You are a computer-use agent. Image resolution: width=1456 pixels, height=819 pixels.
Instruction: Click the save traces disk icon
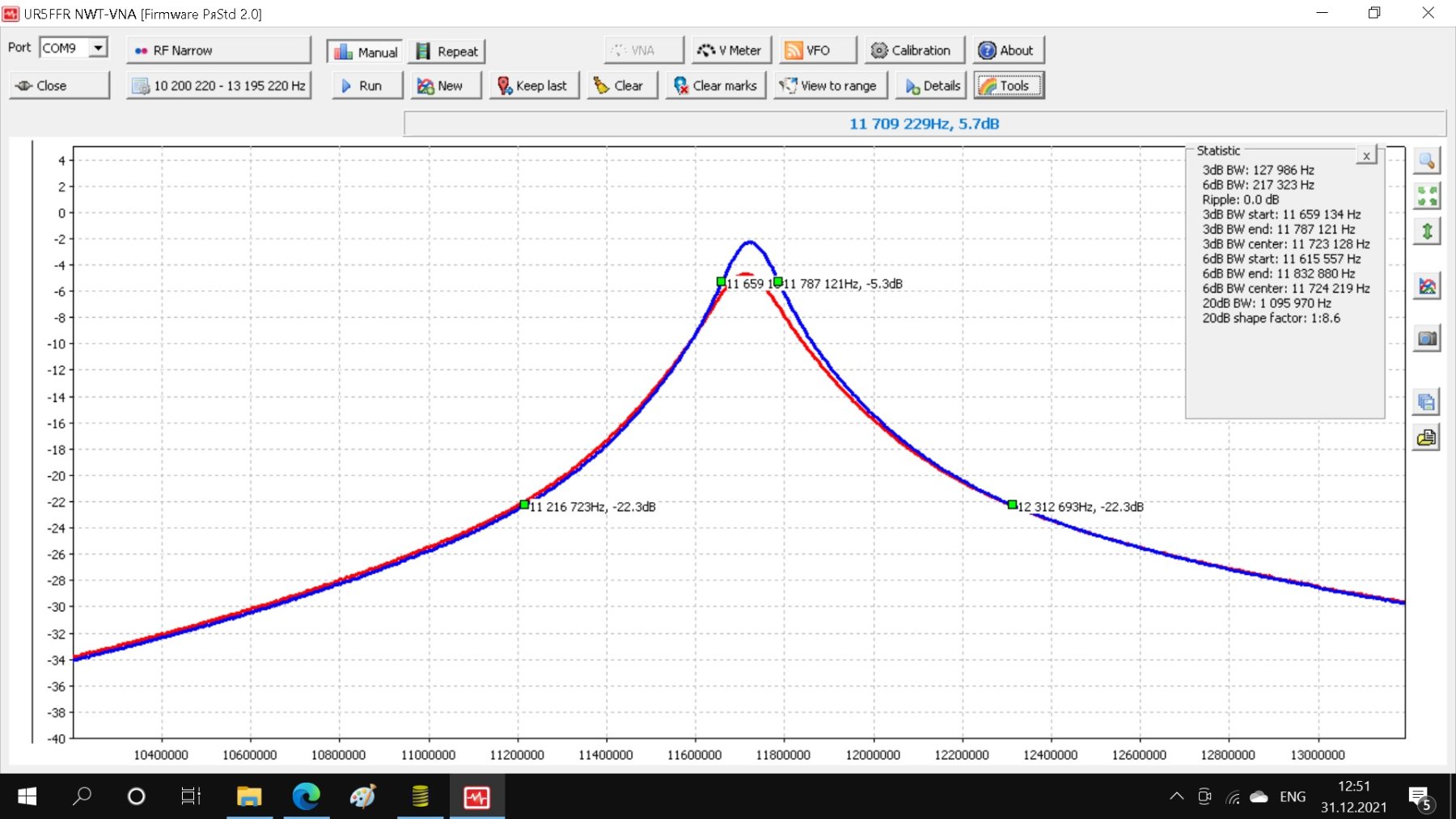1426,402
